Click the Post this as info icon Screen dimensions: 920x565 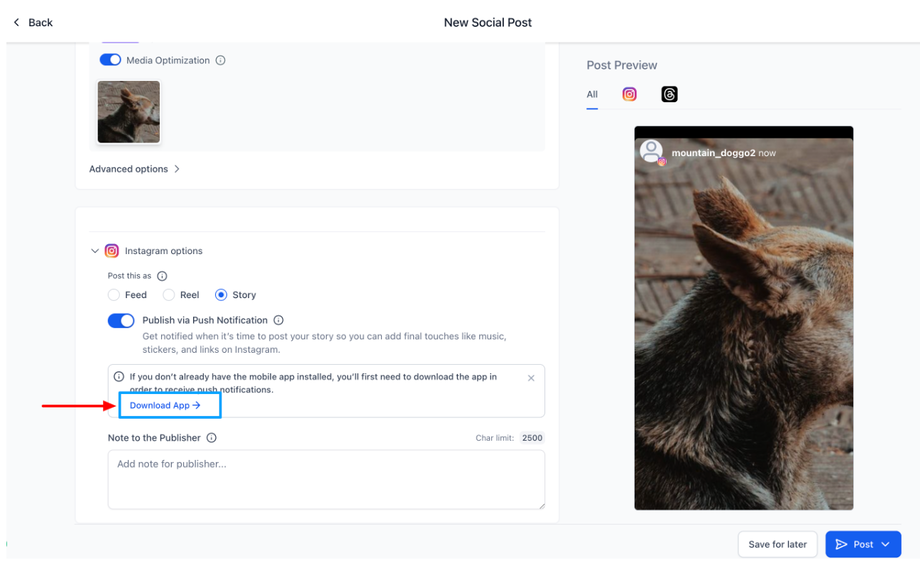click(162, 276)
